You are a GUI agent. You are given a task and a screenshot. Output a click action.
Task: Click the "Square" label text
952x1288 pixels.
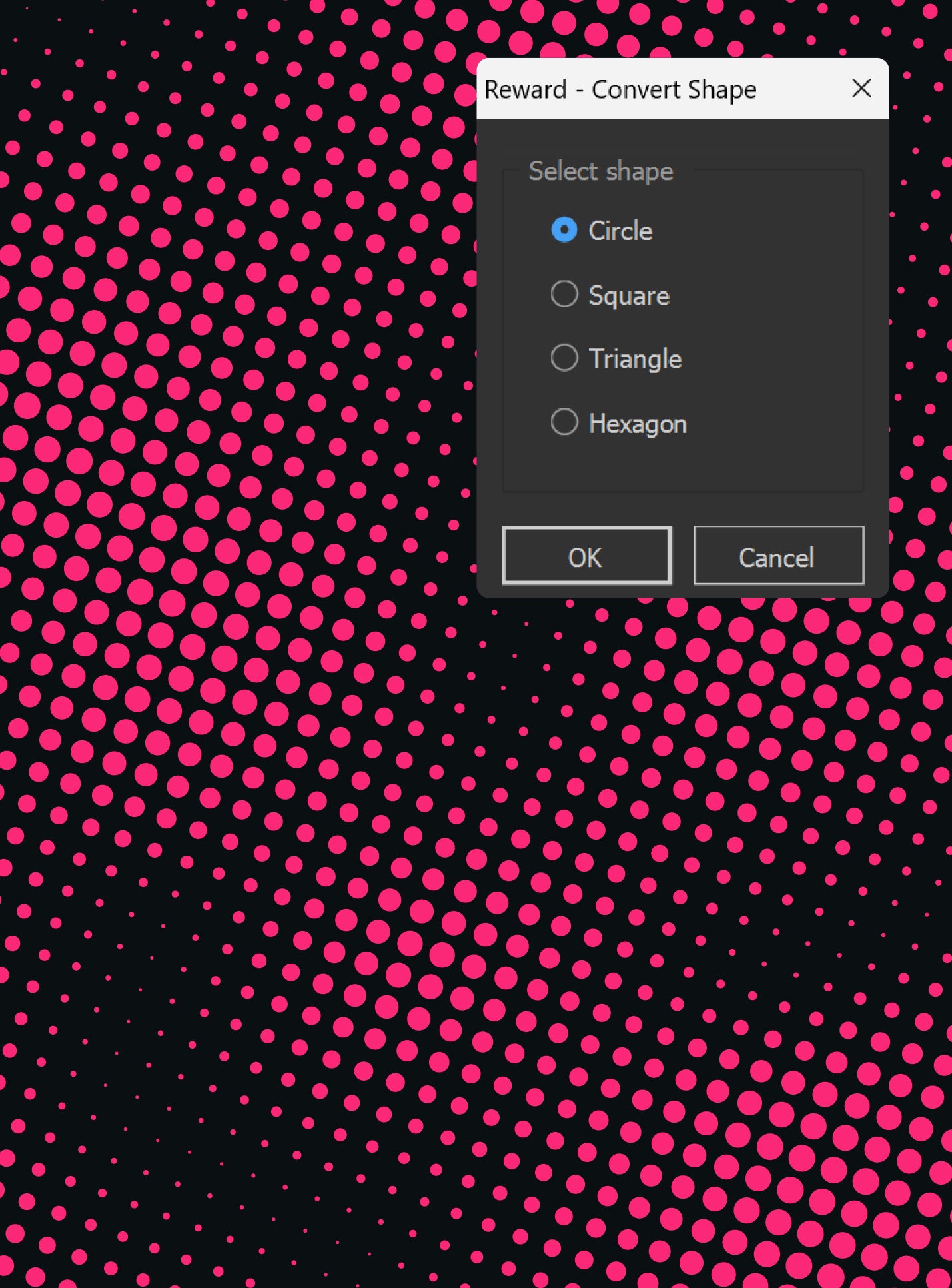click(629, 295)
